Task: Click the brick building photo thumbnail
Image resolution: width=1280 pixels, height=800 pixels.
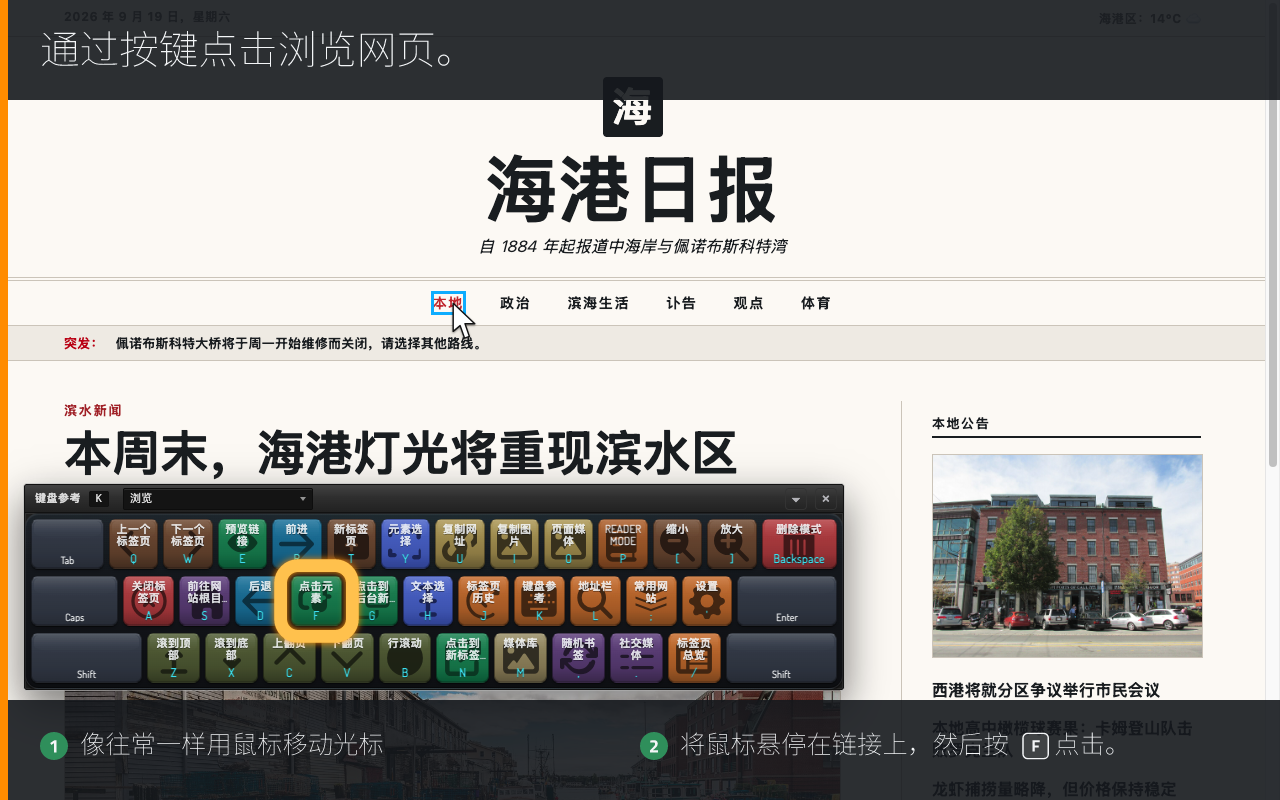Action: [x=1067, y=556]
